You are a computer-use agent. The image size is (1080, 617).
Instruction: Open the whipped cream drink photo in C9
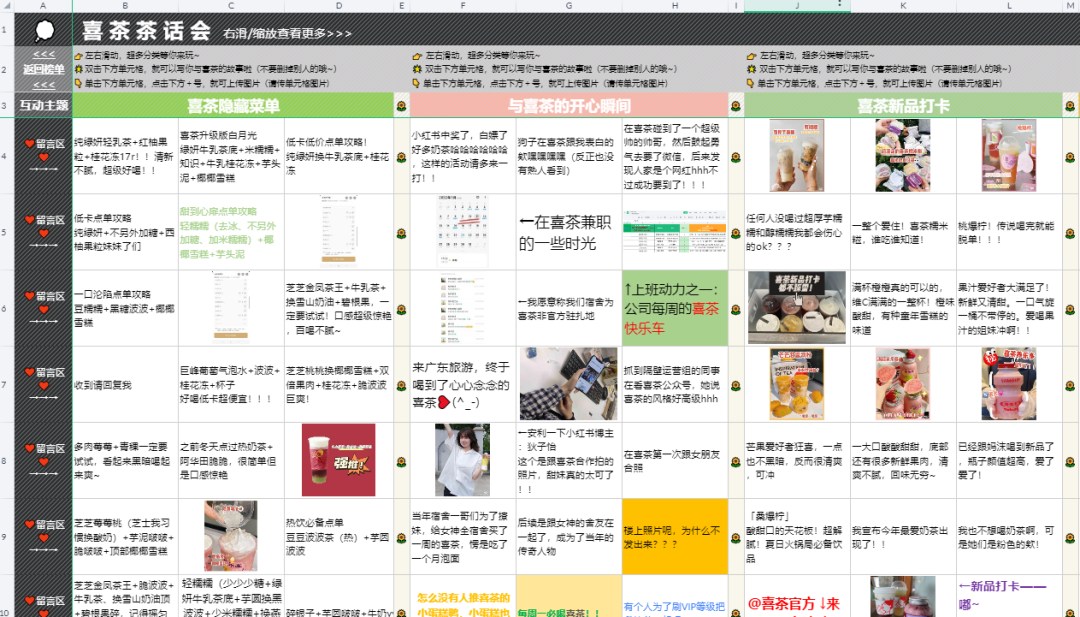click(231, 536)
